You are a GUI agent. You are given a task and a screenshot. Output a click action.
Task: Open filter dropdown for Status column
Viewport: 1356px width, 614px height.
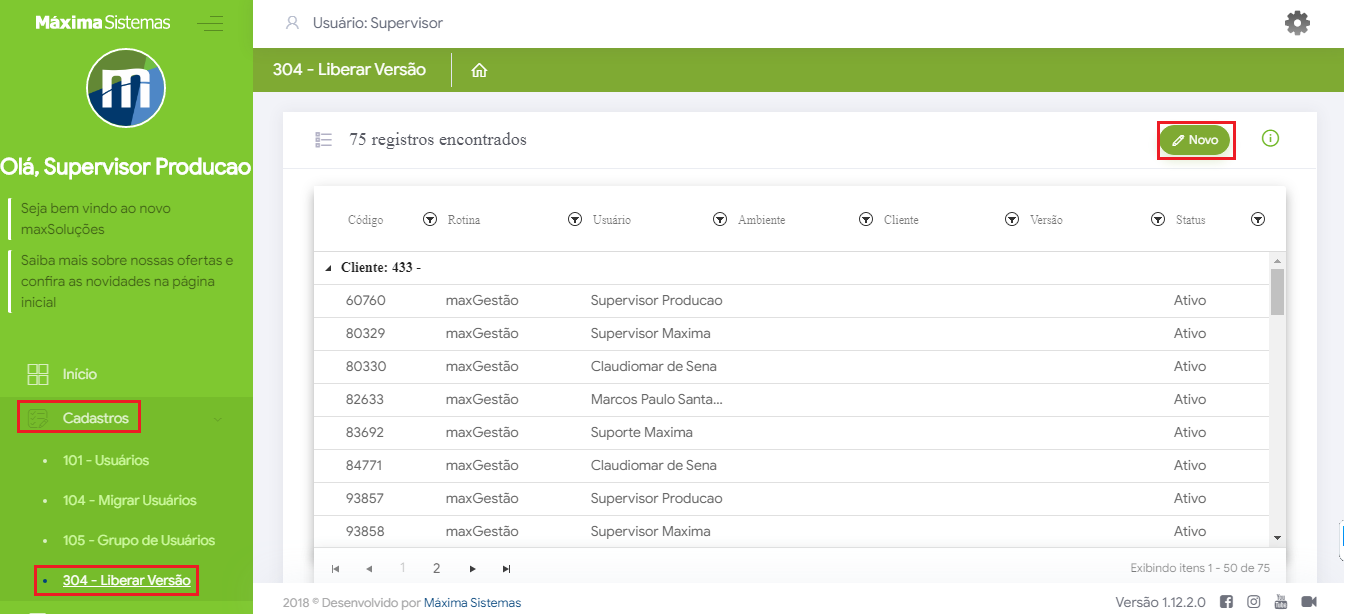point(1258,220)
